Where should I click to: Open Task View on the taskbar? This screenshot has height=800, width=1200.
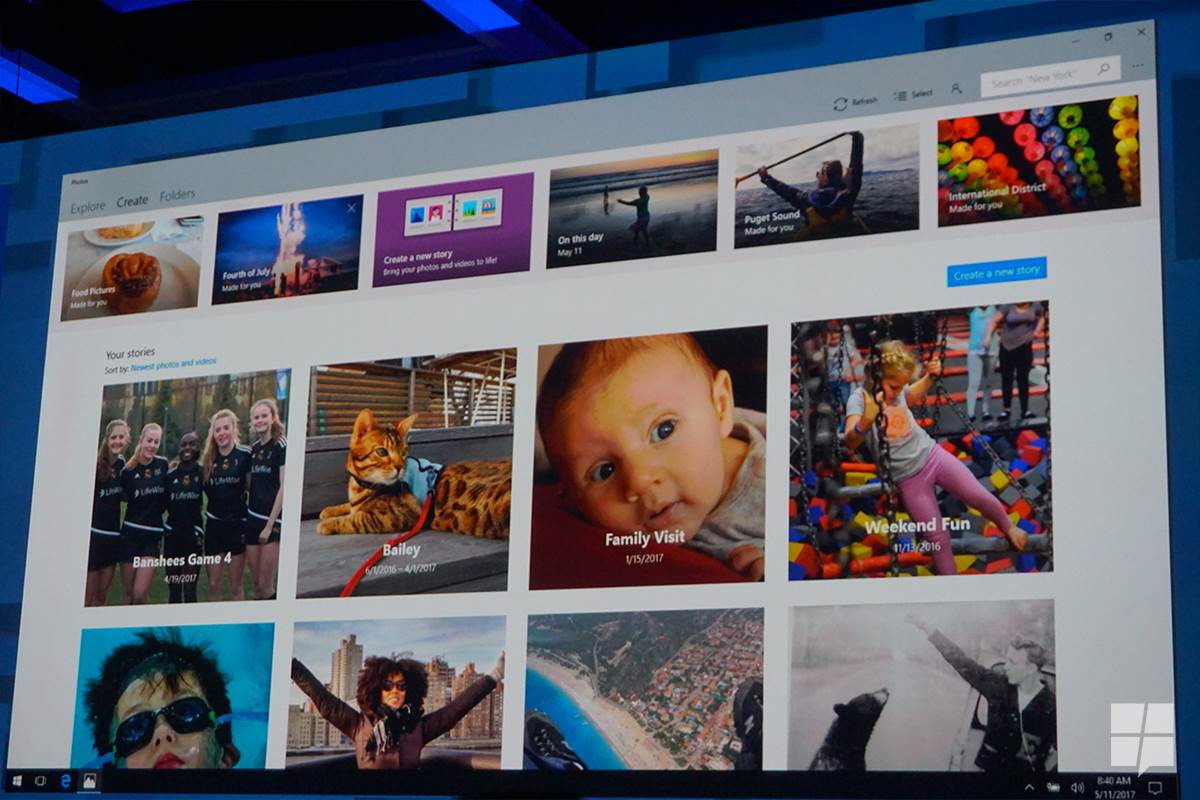click(x=42, y=779)
